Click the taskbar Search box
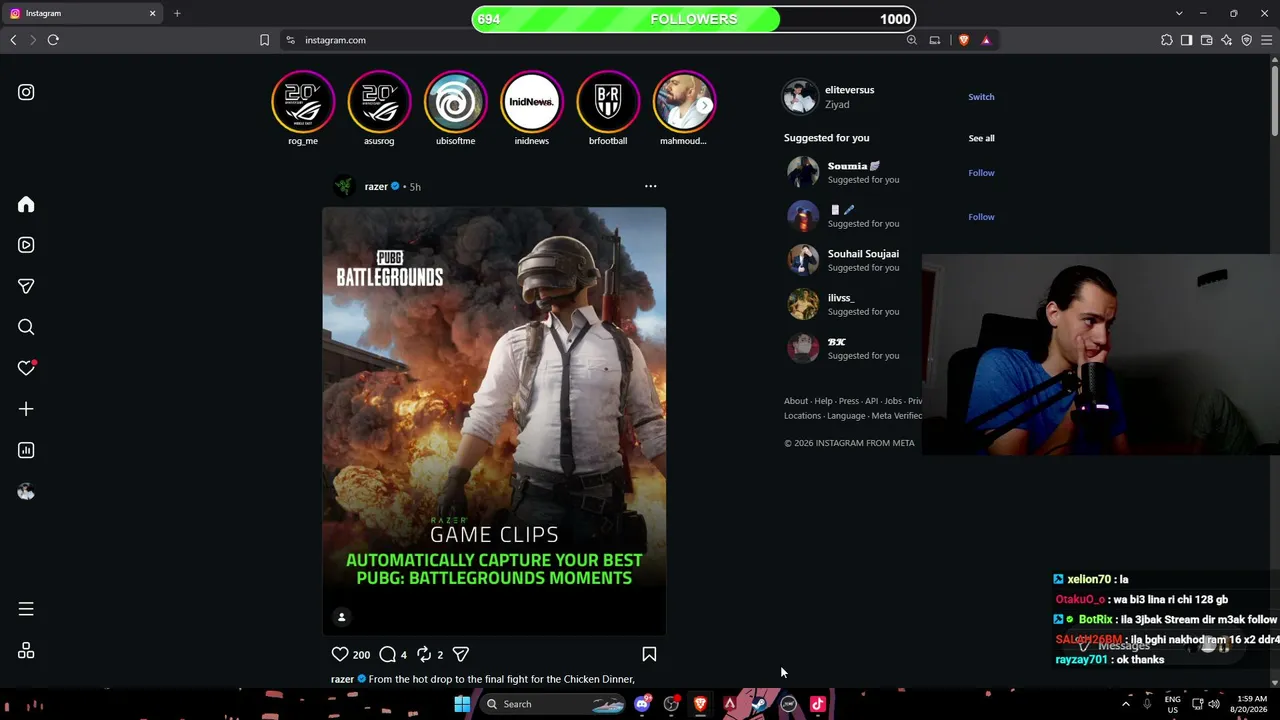This screenshot has width=1280, height=720. (x=555, y=704)
